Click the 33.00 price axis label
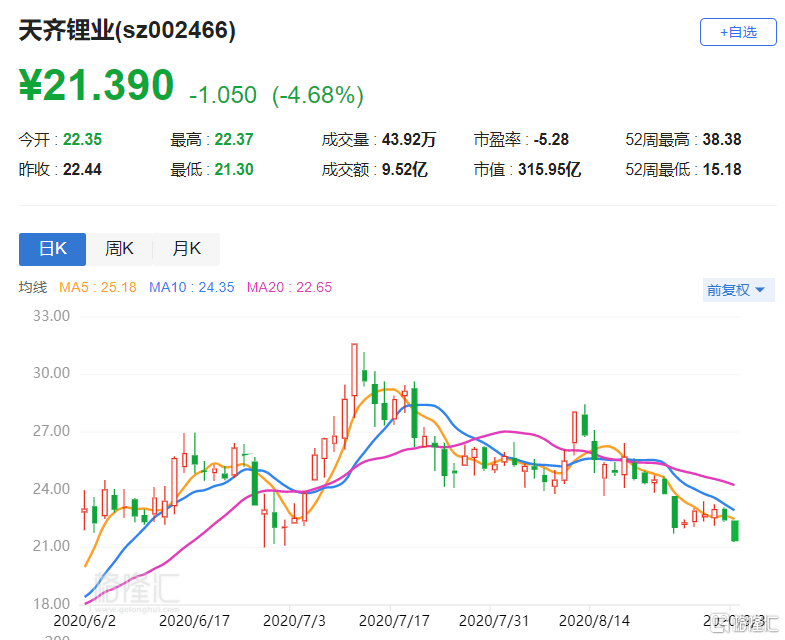Image resolution: width=785 pixels, height=640 pixels. [x=52, y=316]
